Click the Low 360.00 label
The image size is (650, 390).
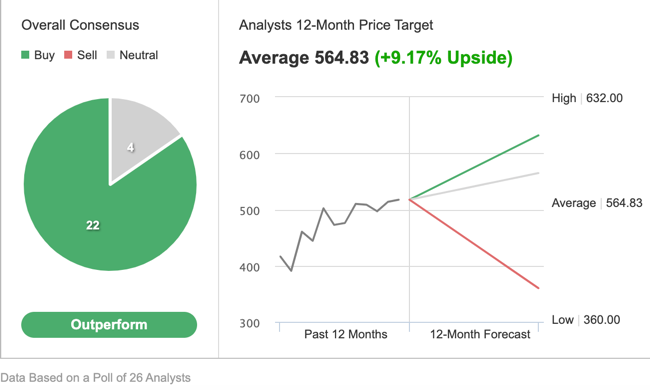586,320
